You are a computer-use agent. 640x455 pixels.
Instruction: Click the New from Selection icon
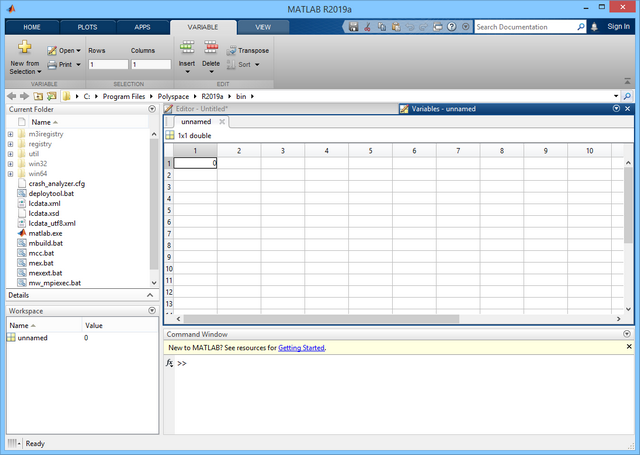(x=24, y=47)
